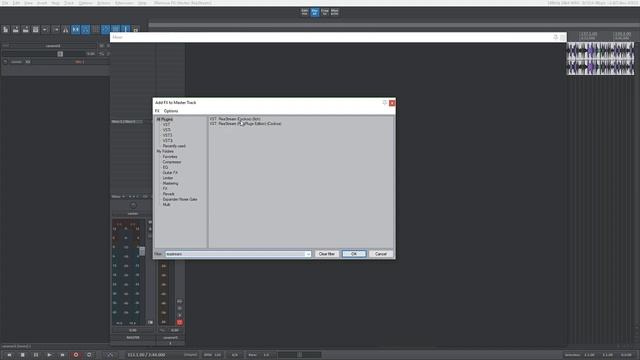Image resolution: width=640 pixels, height=360 pixels.
Task: Toggle item grouping in the main toolbar
Action: click(x=85, y=29)
